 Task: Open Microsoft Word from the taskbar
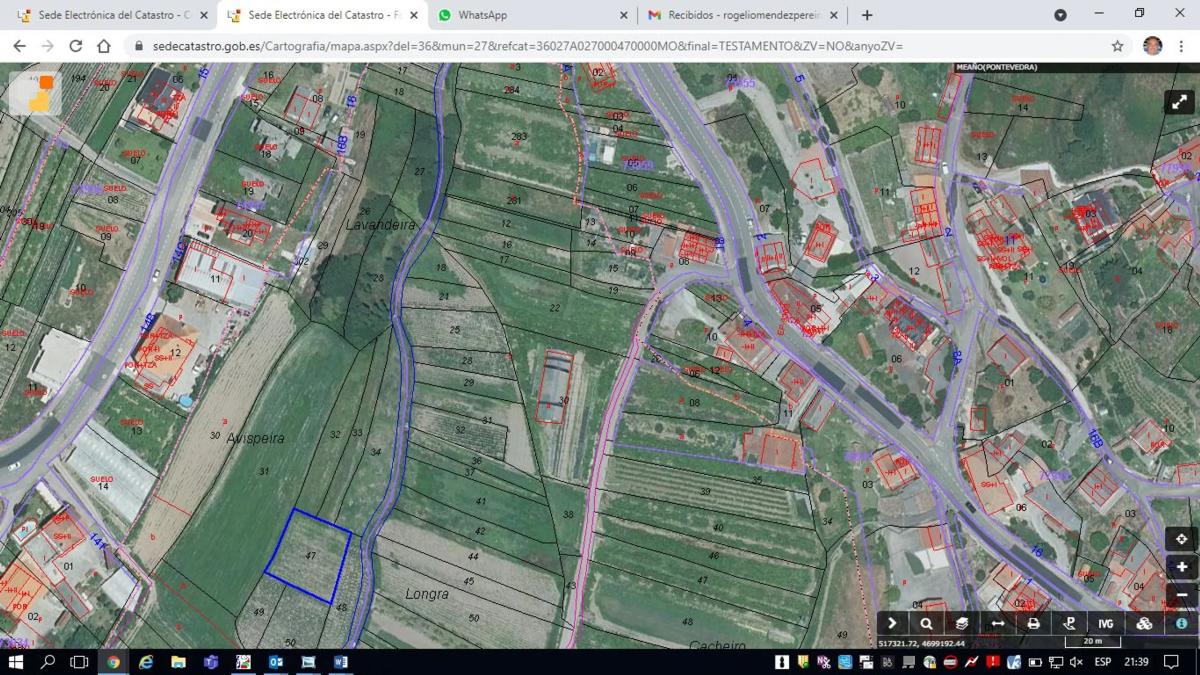(340, 662)
